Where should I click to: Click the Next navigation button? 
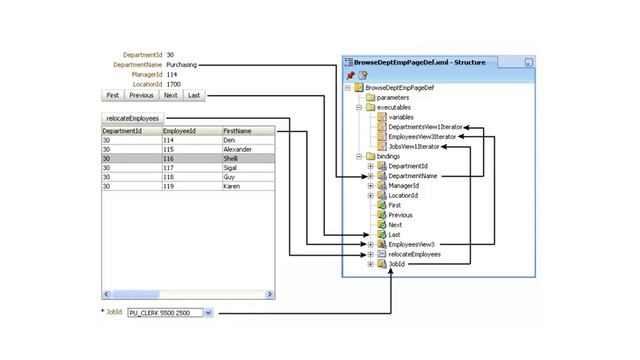click(x=171, y=96)
